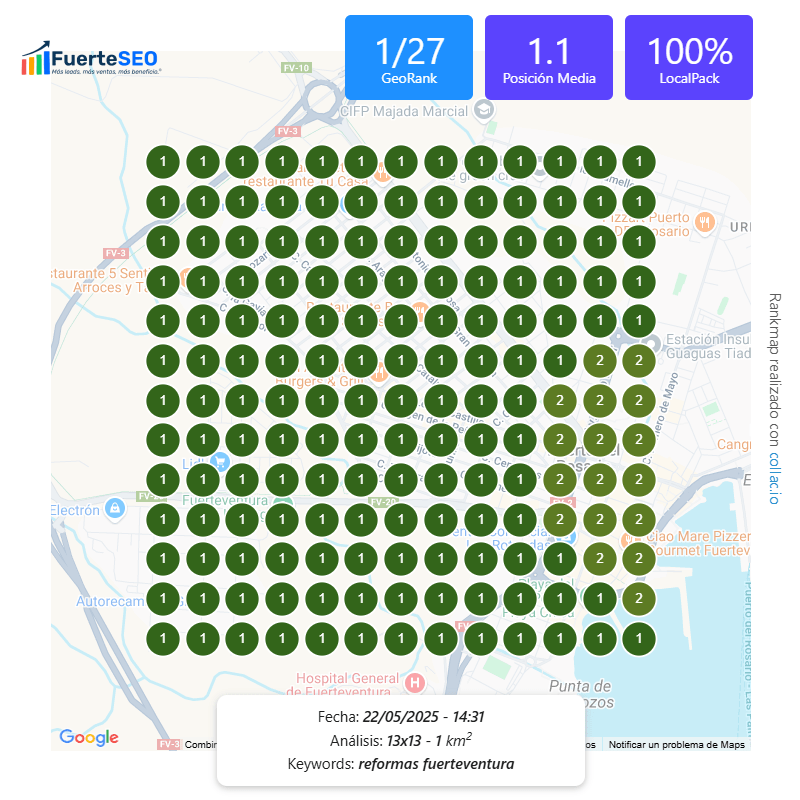Image resolution: width=800 pixels, height=800 pixels.
Task: Click the Análisis 13x13 - 1 km² text
Action: point(401,740)
